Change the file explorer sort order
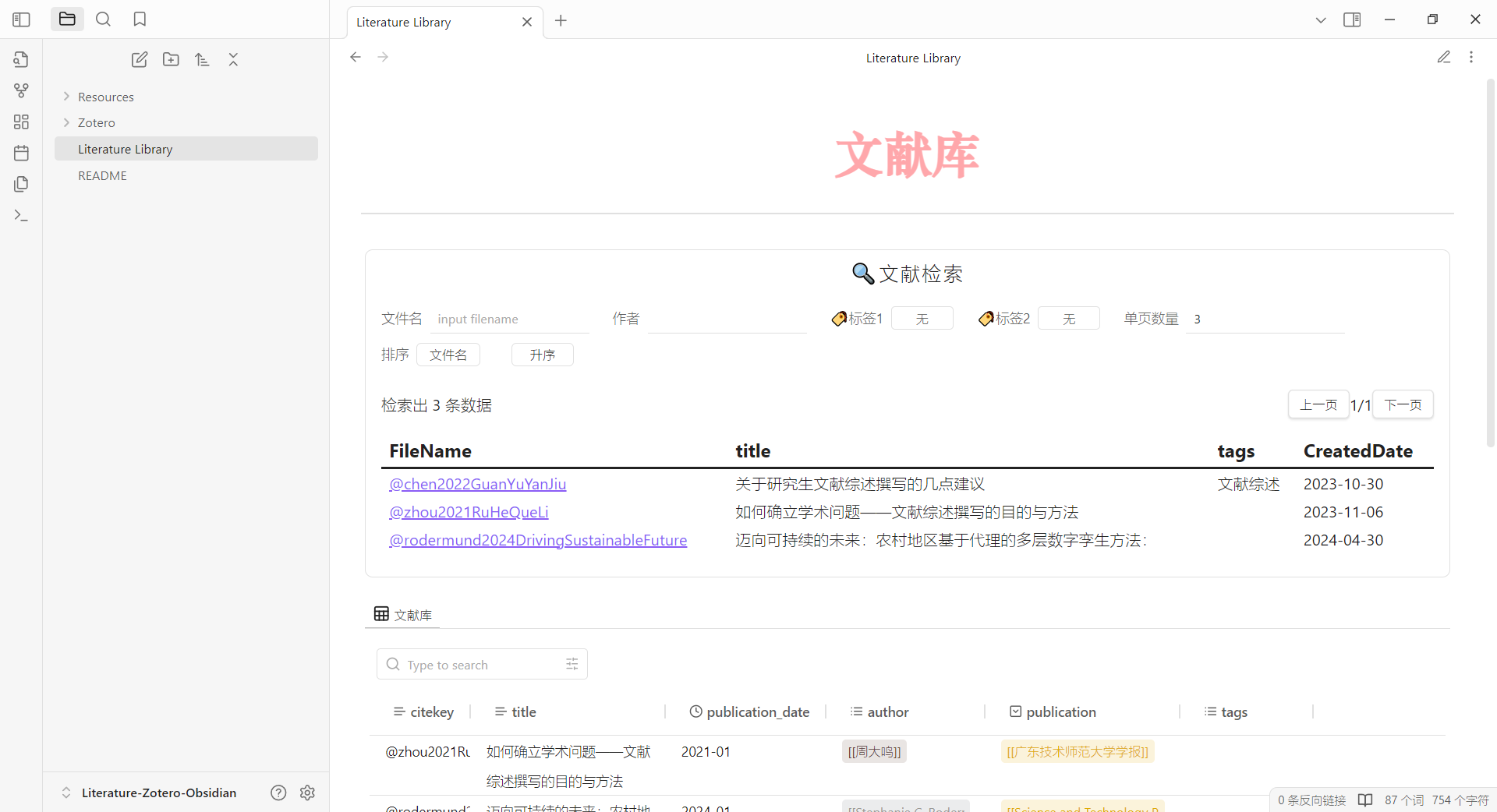 pos(202,59)
